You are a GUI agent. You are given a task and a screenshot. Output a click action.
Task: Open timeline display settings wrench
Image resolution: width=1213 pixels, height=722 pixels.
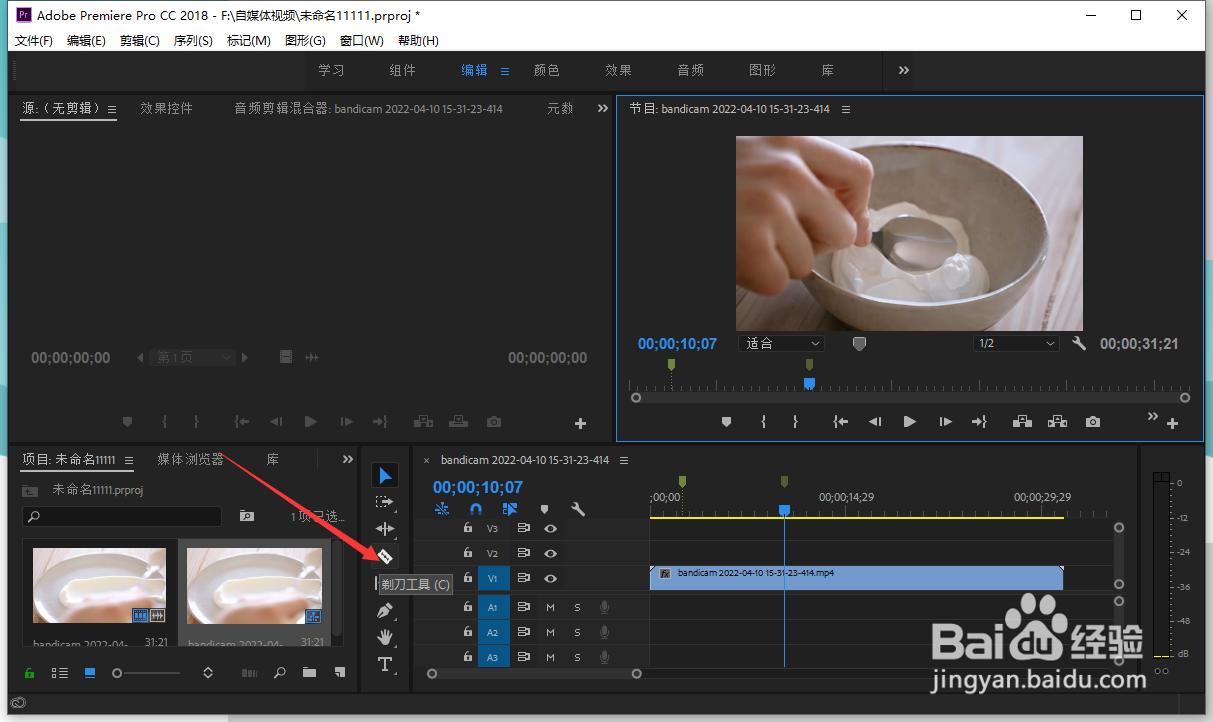point(578,509)
